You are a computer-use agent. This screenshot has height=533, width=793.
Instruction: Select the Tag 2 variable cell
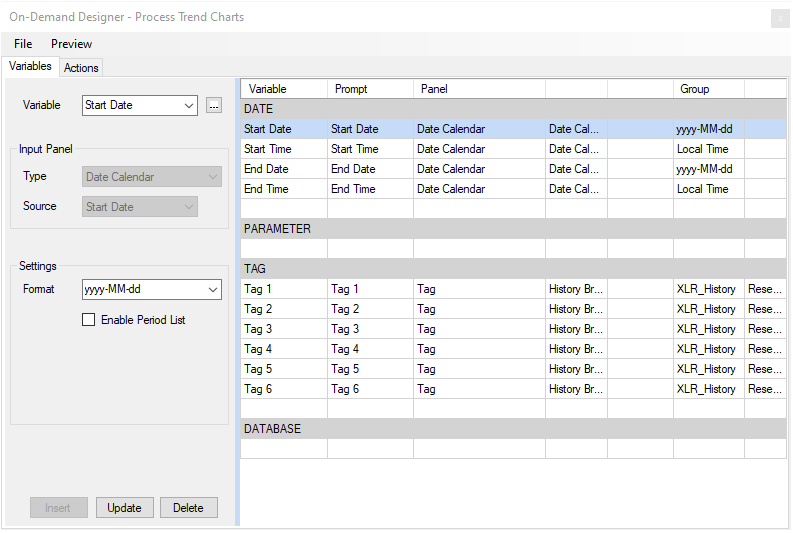tap(284, 309)
